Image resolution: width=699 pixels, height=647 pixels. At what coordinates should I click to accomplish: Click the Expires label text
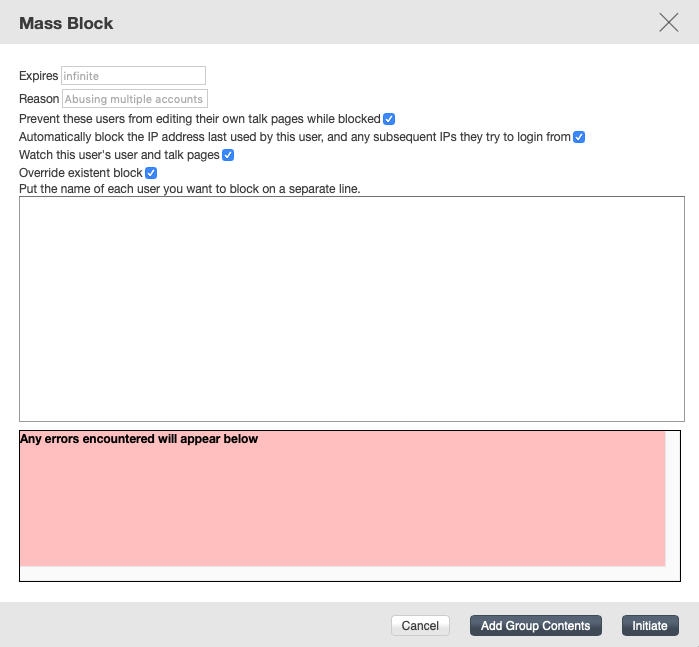(39, 76)
